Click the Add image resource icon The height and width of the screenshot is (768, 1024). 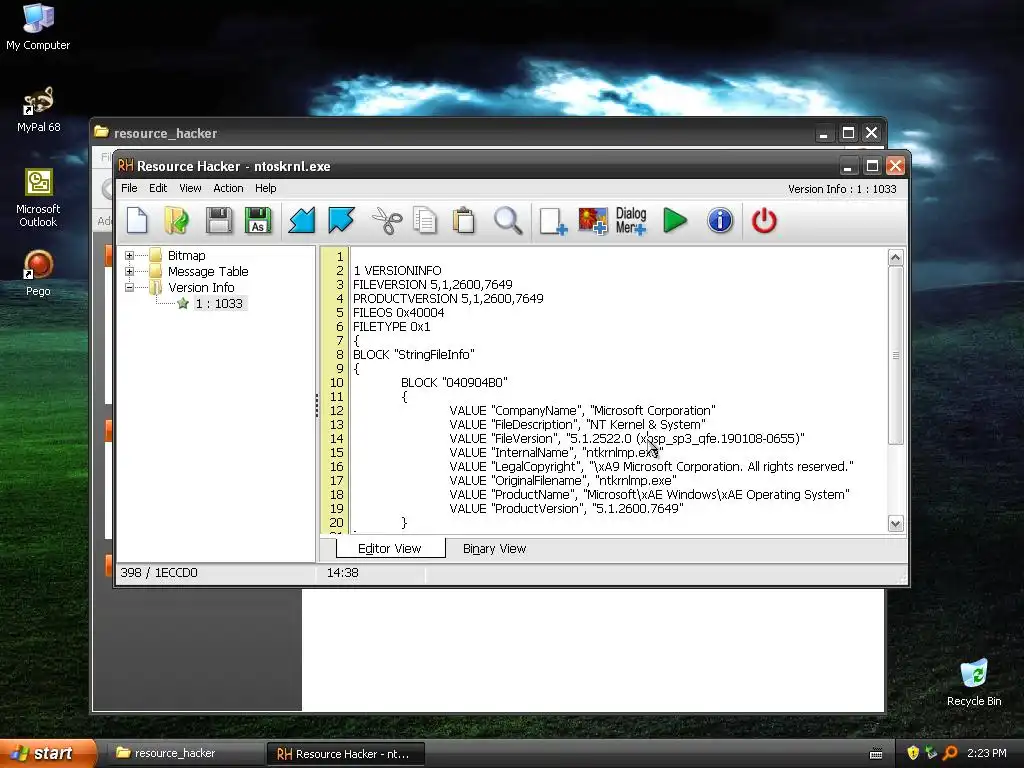(592, 221)
